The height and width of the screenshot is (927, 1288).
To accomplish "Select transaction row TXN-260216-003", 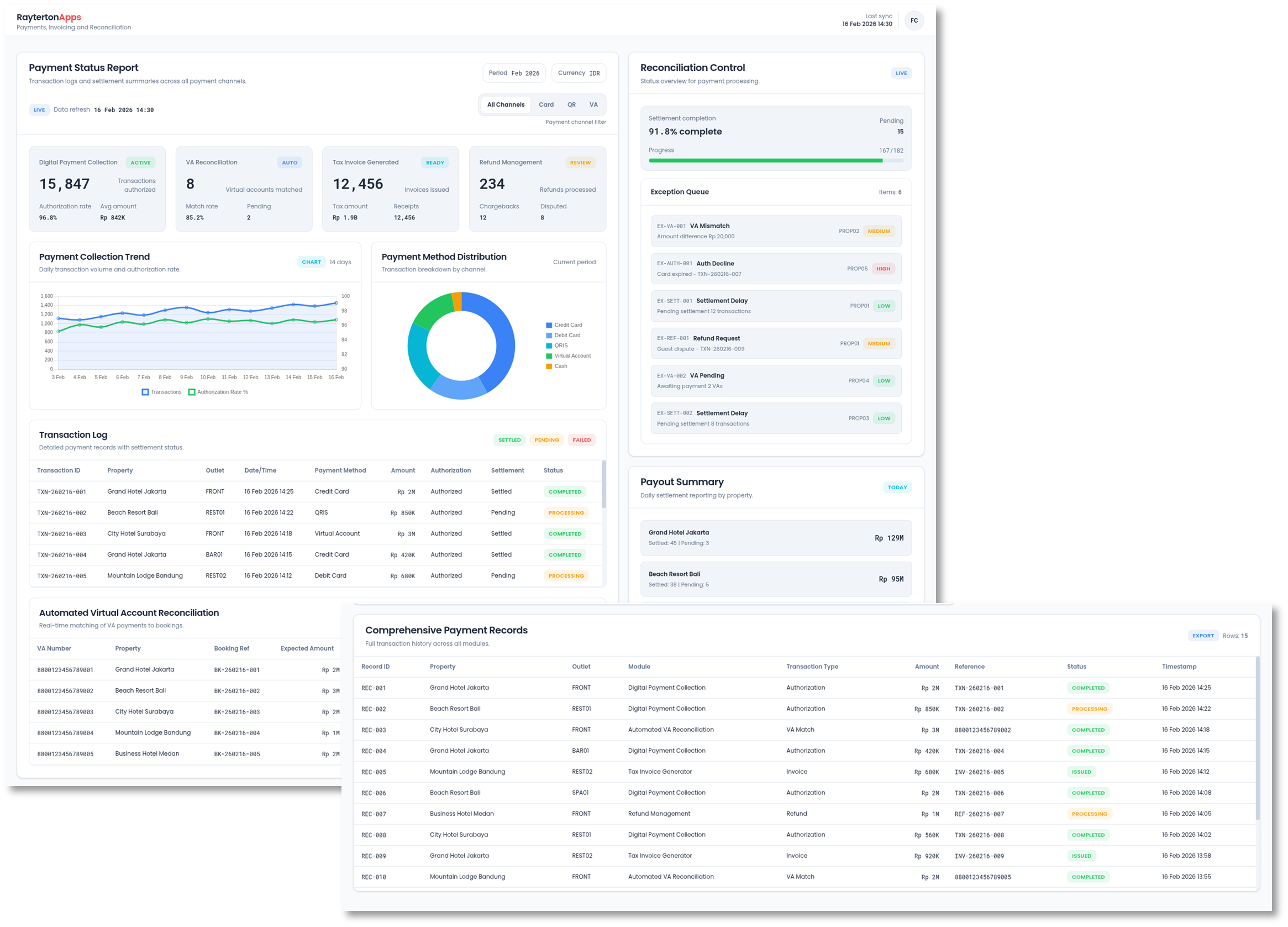I will pos(312,533).
